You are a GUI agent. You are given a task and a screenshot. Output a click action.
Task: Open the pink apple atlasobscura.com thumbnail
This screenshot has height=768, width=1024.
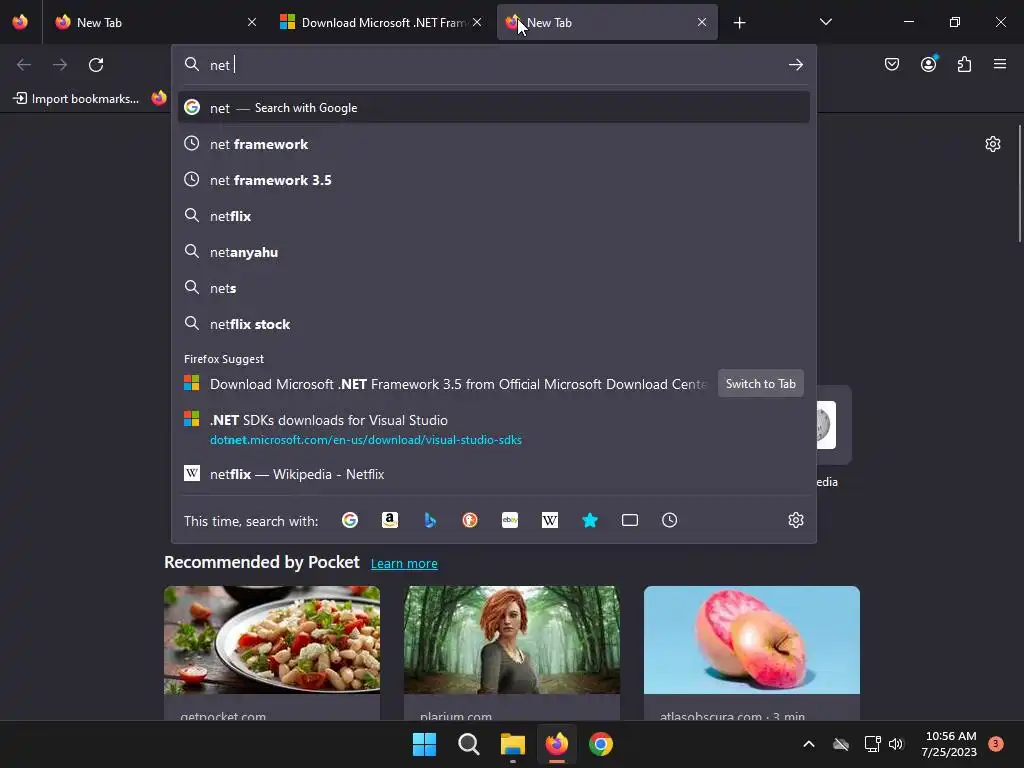click(752, 640)
